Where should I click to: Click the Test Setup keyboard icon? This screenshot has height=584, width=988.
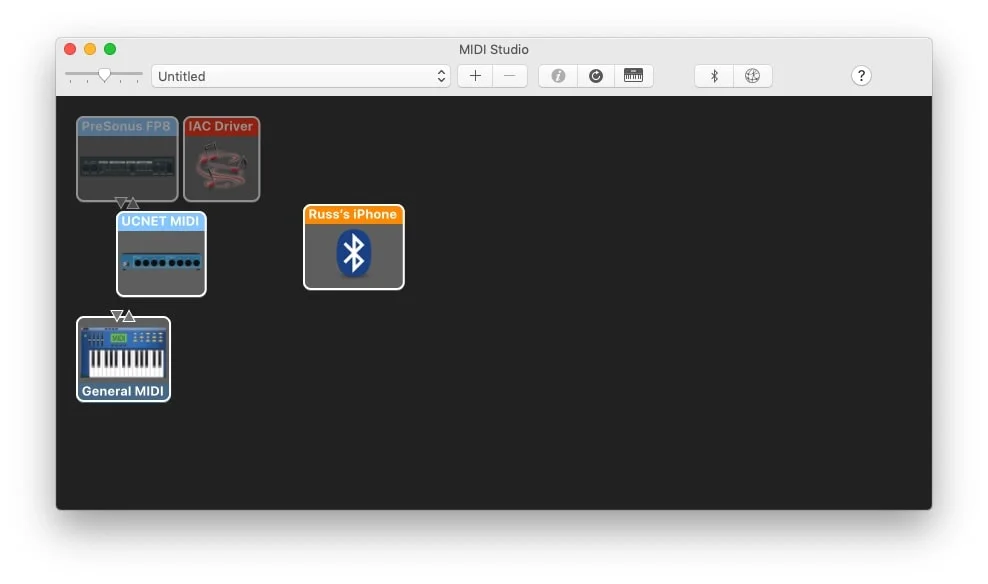pos(633,76)
